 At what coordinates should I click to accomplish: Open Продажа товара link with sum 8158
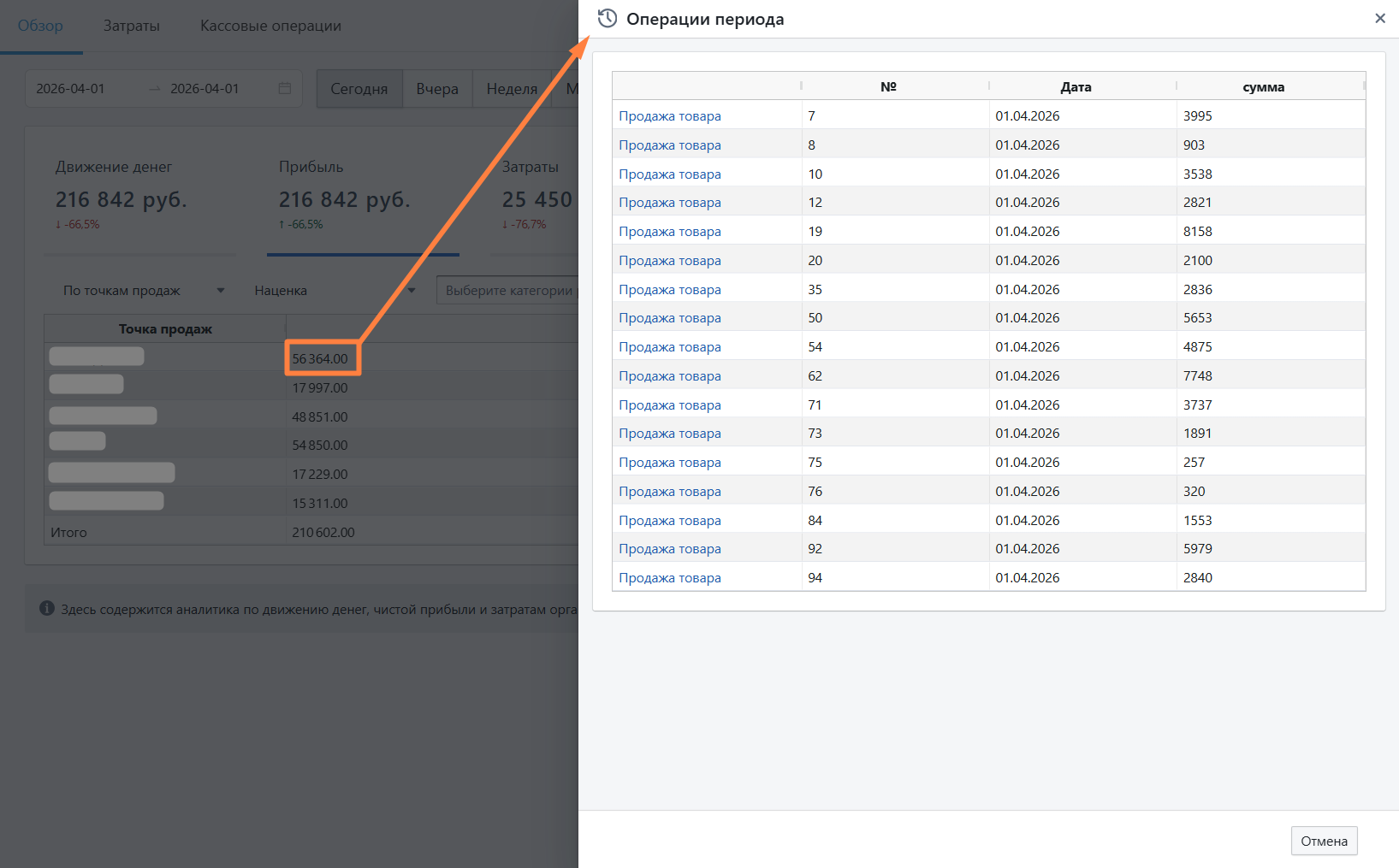coord(669,232)
